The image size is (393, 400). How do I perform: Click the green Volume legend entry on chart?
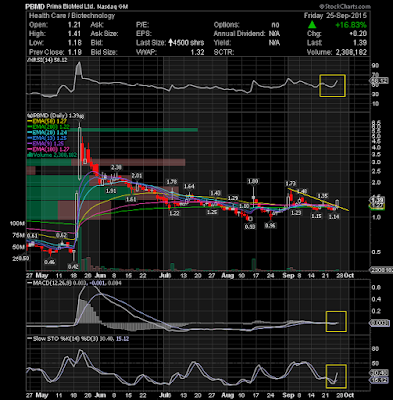click(x=52, y=155)
